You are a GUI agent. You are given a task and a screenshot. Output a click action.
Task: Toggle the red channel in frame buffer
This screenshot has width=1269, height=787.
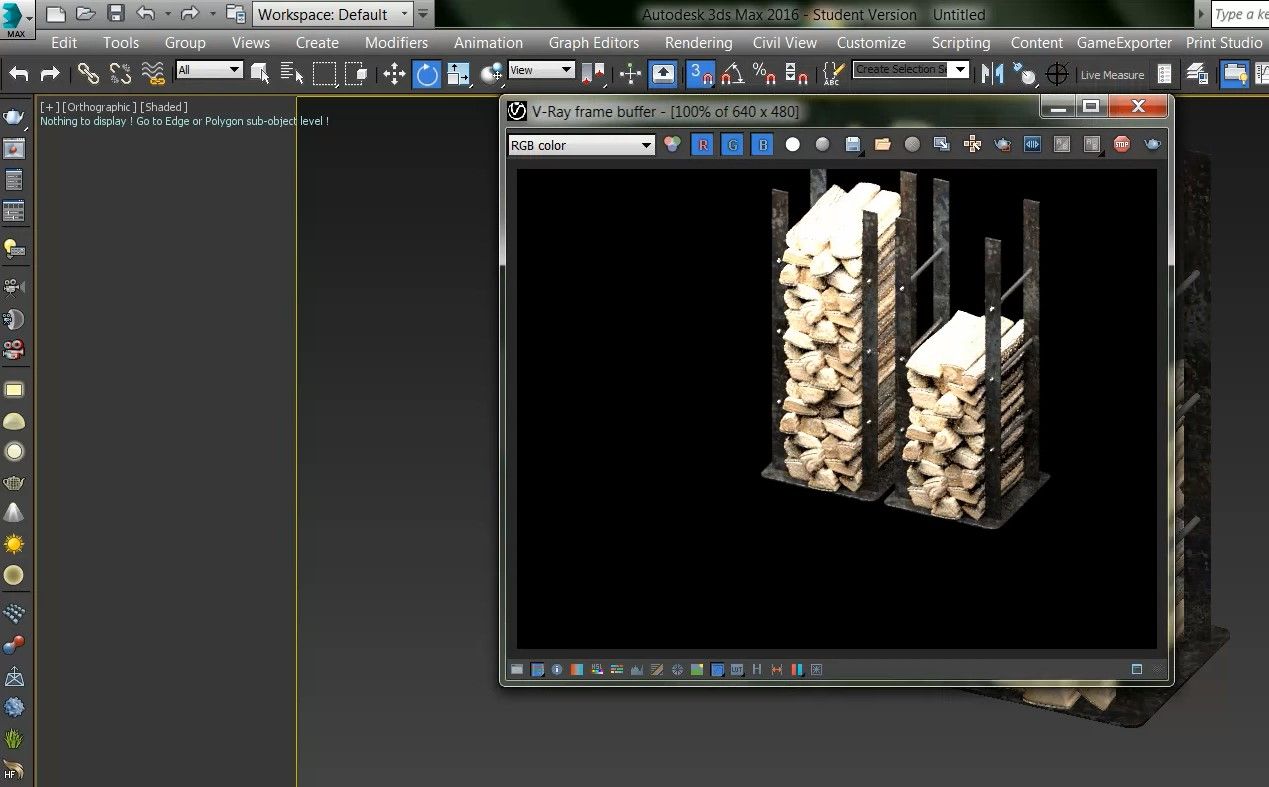702,145
